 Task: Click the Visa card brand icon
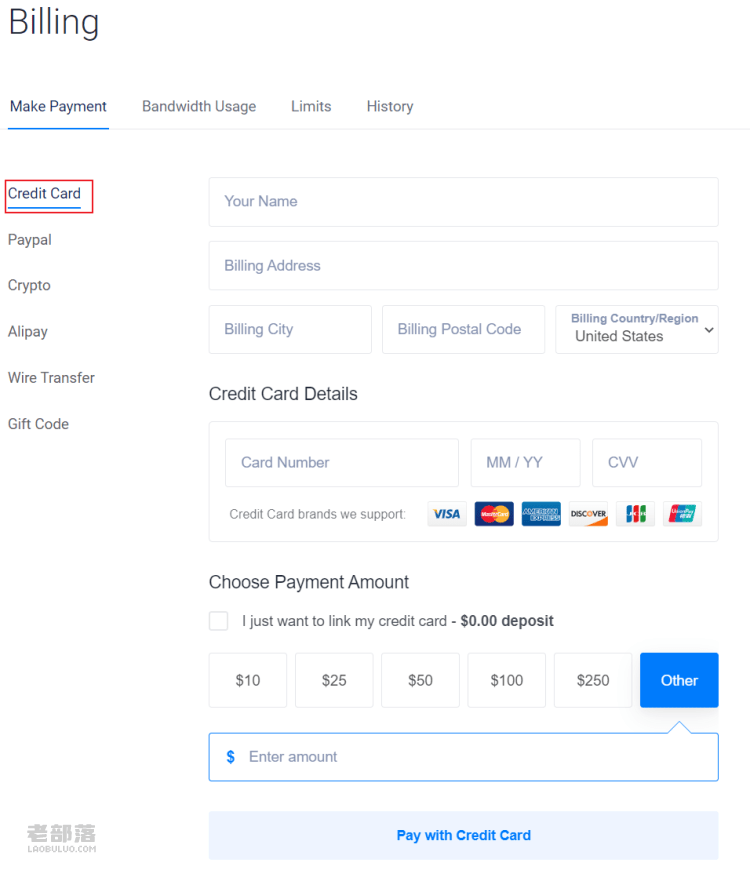tap(447, 514)
